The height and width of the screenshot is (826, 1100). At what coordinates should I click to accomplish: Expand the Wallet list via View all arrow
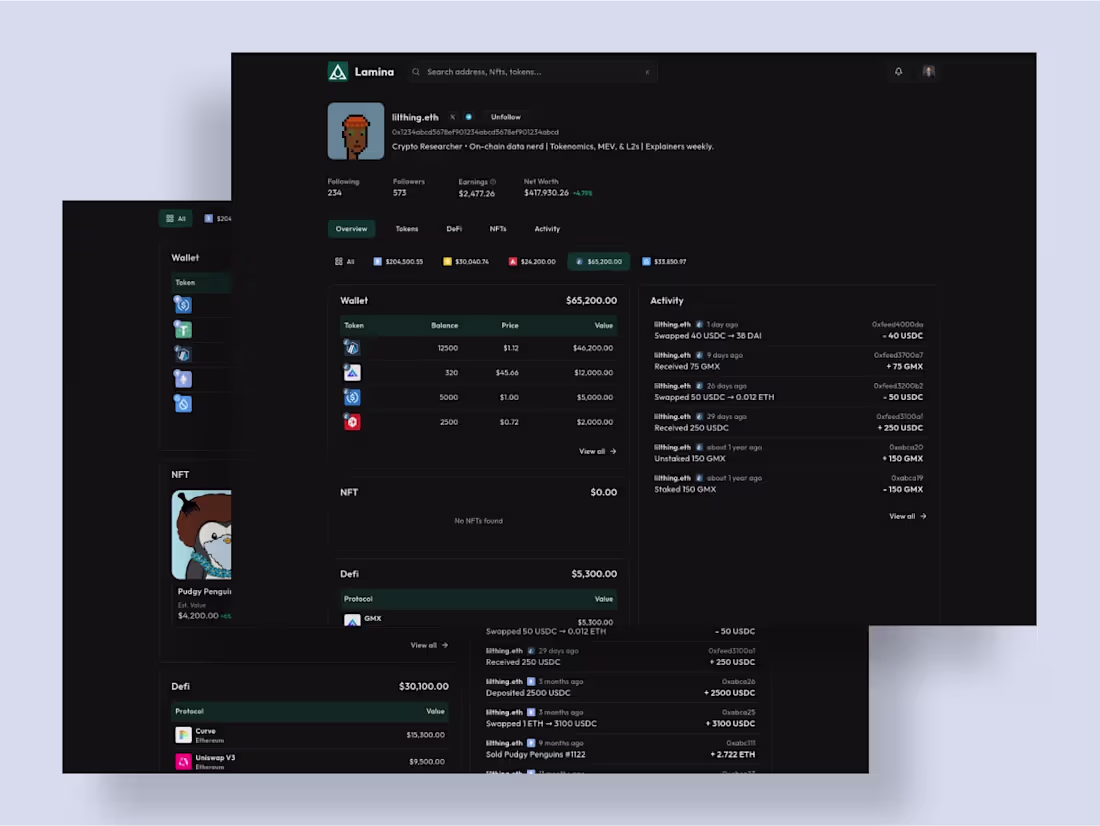pyautogui.click(x=597, y=451)
